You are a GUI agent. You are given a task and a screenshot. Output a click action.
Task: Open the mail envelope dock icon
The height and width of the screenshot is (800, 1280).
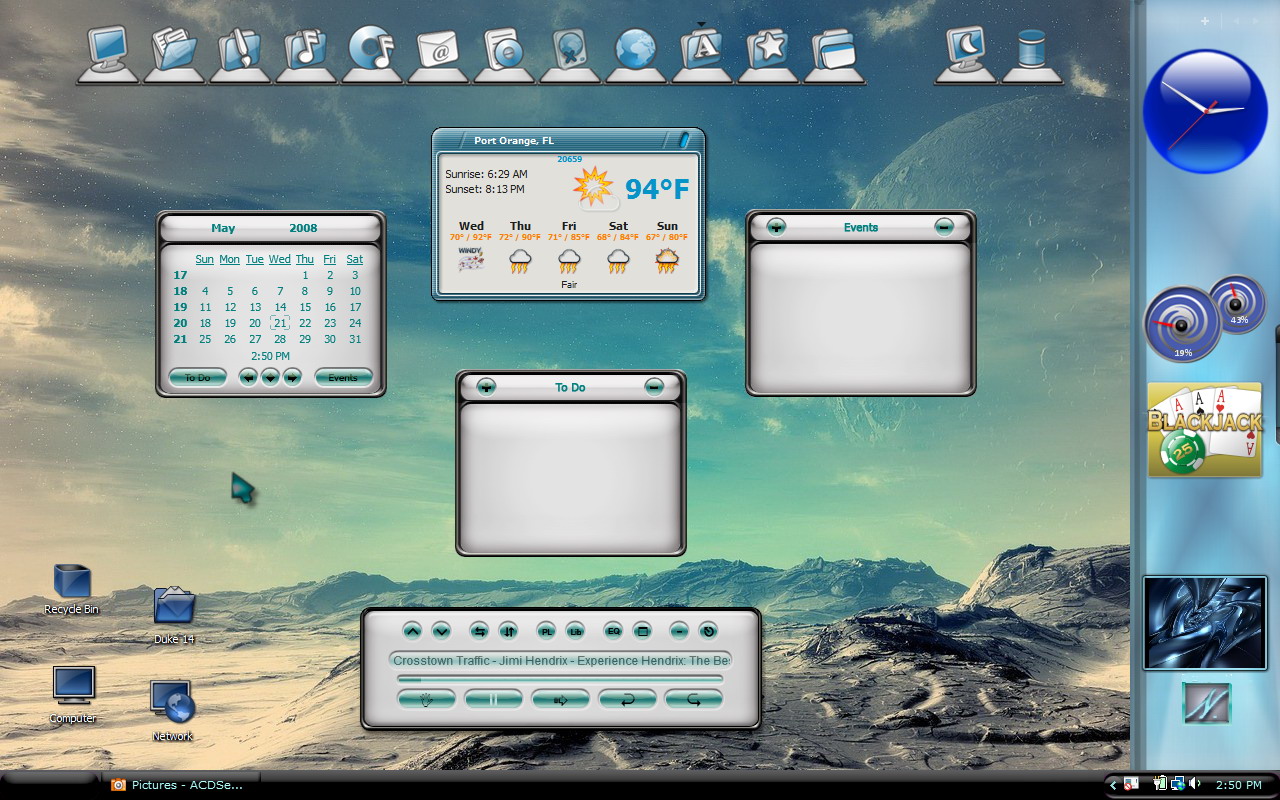pos(438,48)
